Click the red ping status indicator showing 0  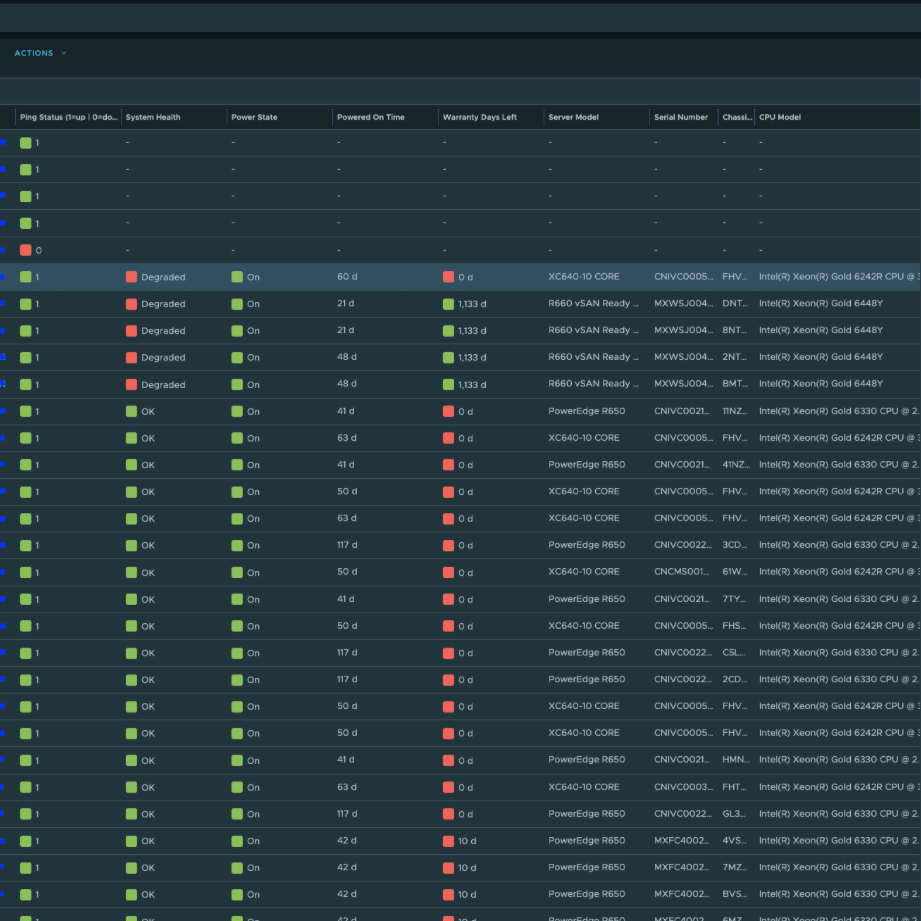[x=26, y=250]
